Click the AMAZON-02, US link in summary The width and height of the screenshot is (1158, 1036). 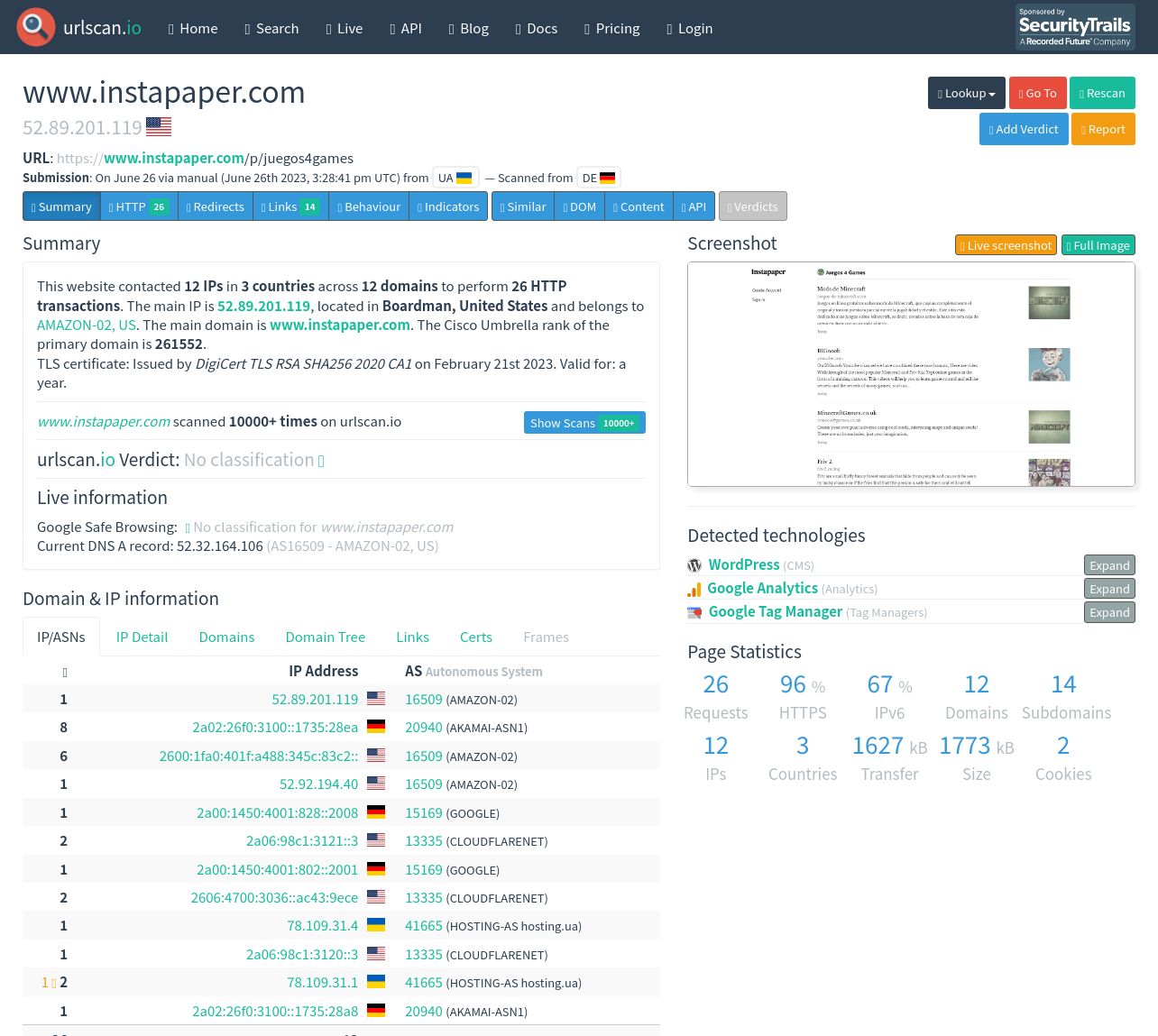[87, 325]
